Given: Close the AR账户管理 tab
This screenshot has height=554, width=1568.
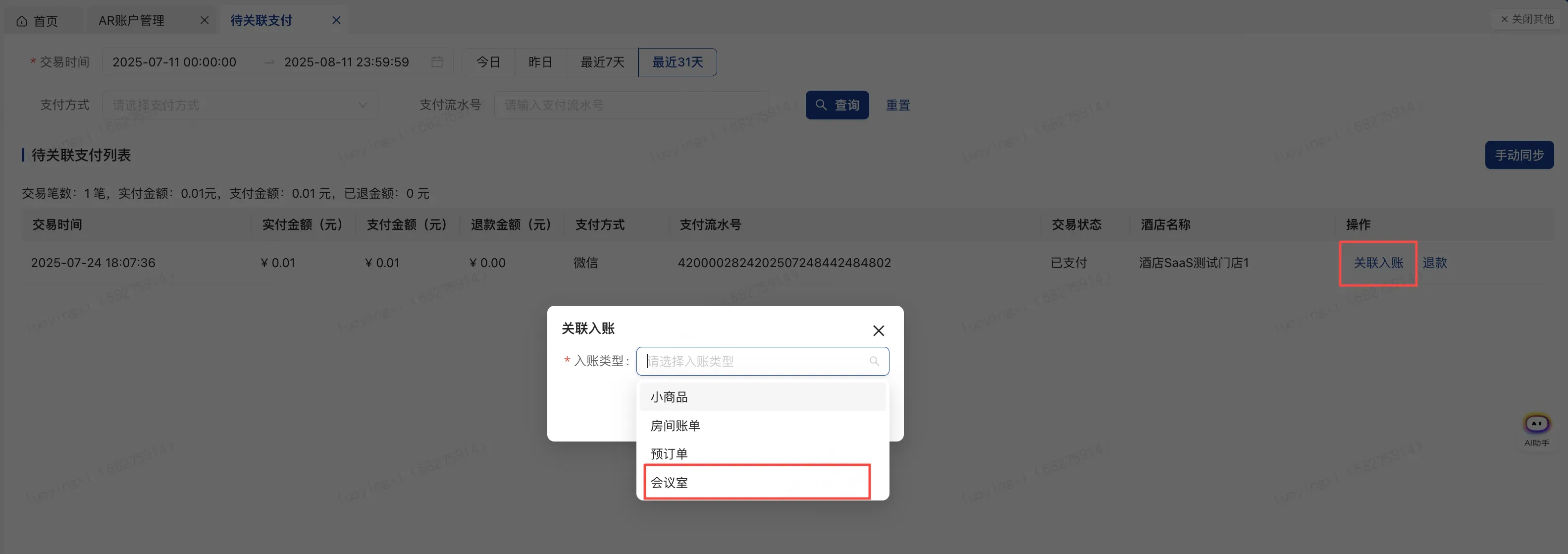Looking at the screenshot, I should pos(205,20).
